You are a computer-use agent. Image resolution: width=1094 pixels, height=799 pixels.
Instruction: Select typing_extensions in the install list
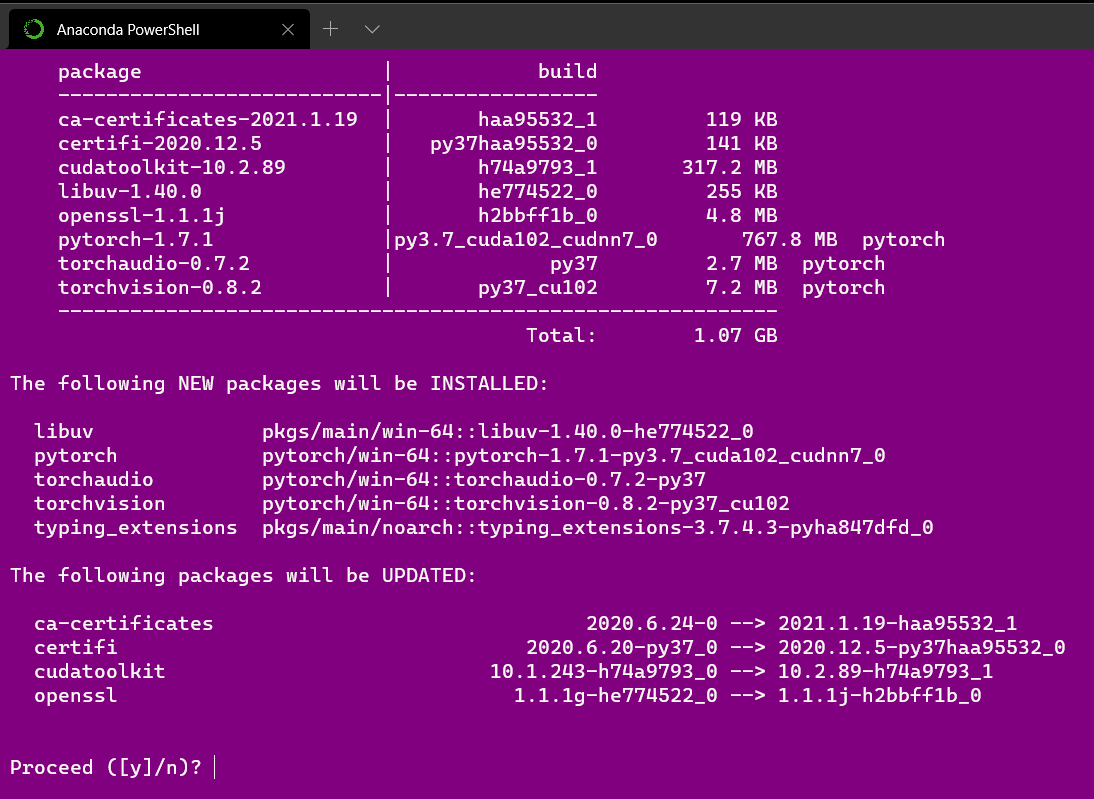click(x=135, y=527)
